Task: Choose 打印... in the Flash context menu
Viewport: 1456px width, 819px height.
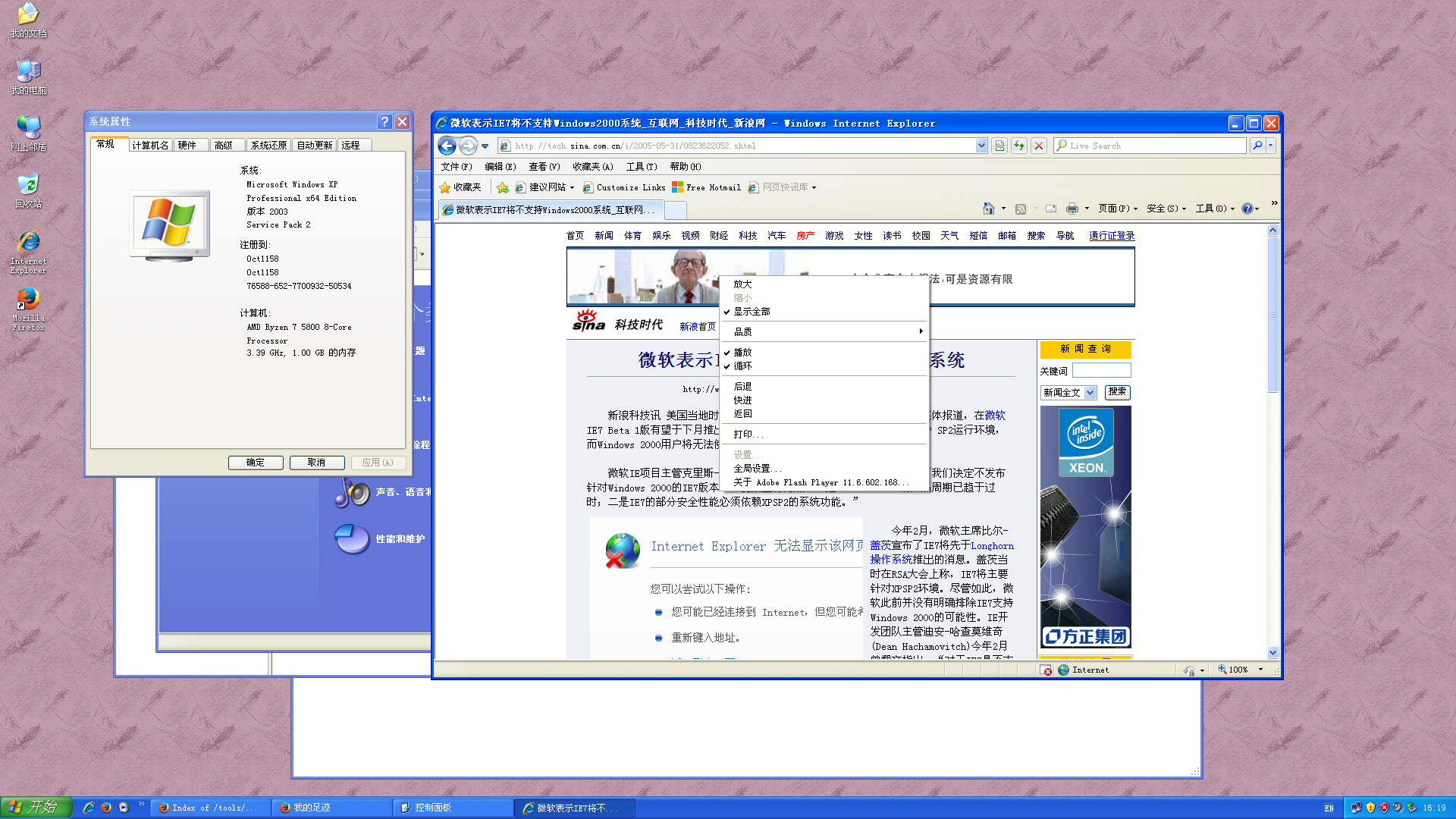Action: tap(824, 435)
